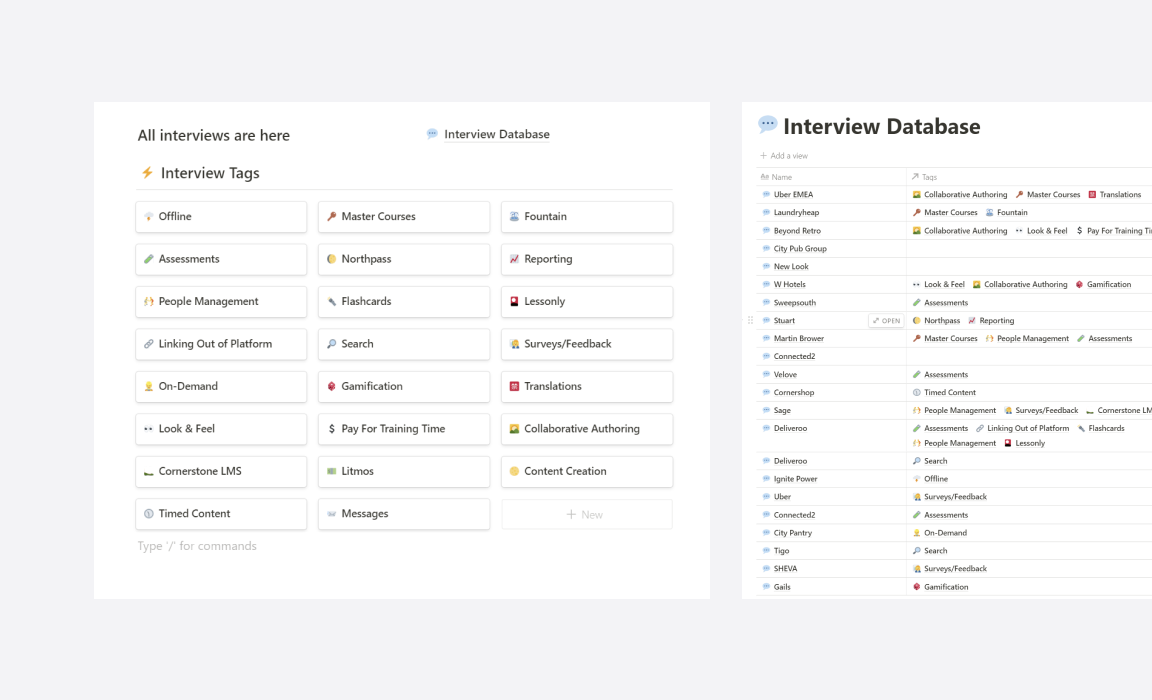Select the SHEVA row name
This screenshot has width=1152, height=700.
pyautogui.click(x=785, y=569)
